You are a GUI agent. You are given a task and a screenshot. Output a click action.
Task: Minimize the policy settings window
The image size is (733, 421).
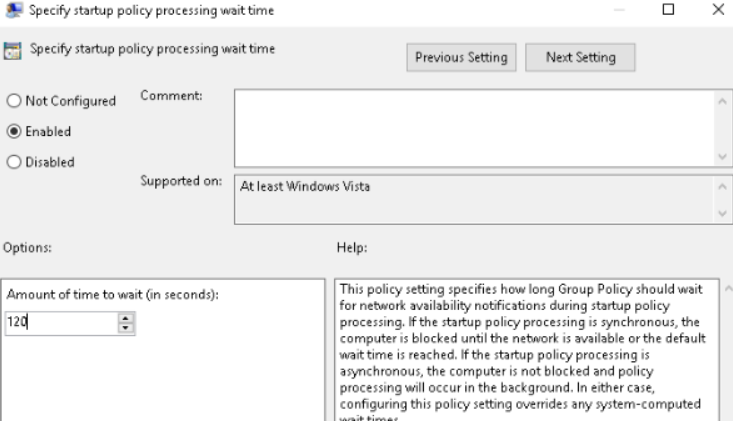tap(619, 9)
